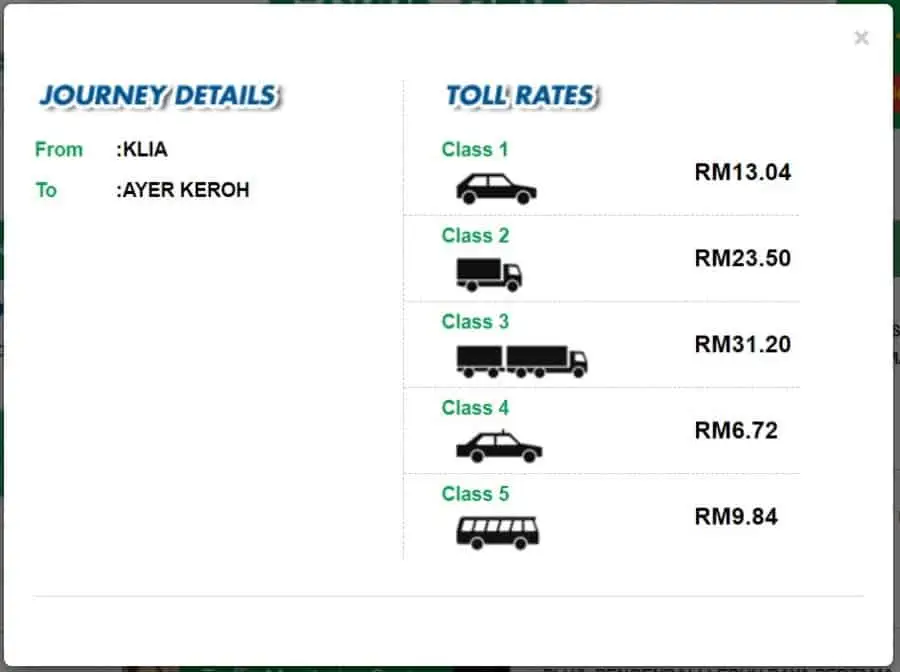This screenshot has width=900, height=672.
Task: Click the Class 4 taxi icon
Action: point(499,446)
